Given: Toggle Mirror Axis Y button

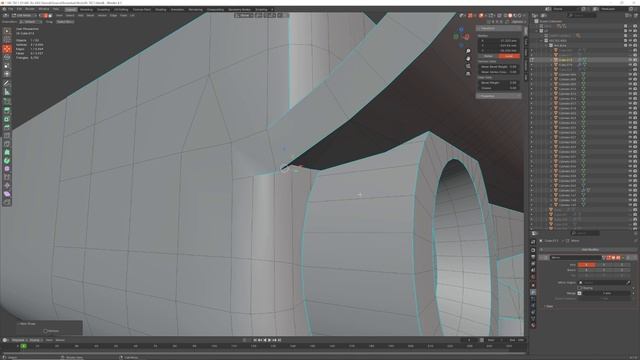Looking at the screenshot, I should [604, 265].
